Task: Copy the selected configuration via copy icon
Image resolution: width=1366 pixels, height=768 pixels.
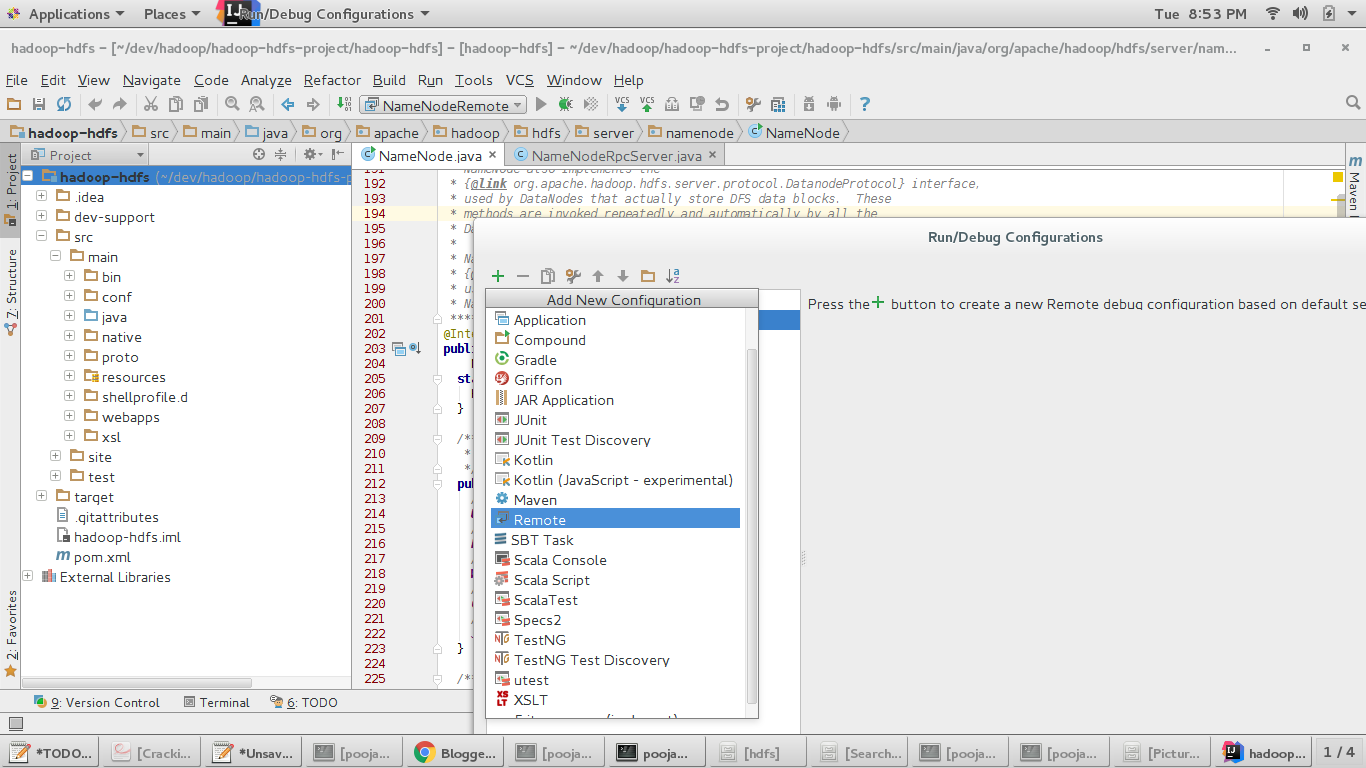Action: pyautogui.click(x=548, y=276)
